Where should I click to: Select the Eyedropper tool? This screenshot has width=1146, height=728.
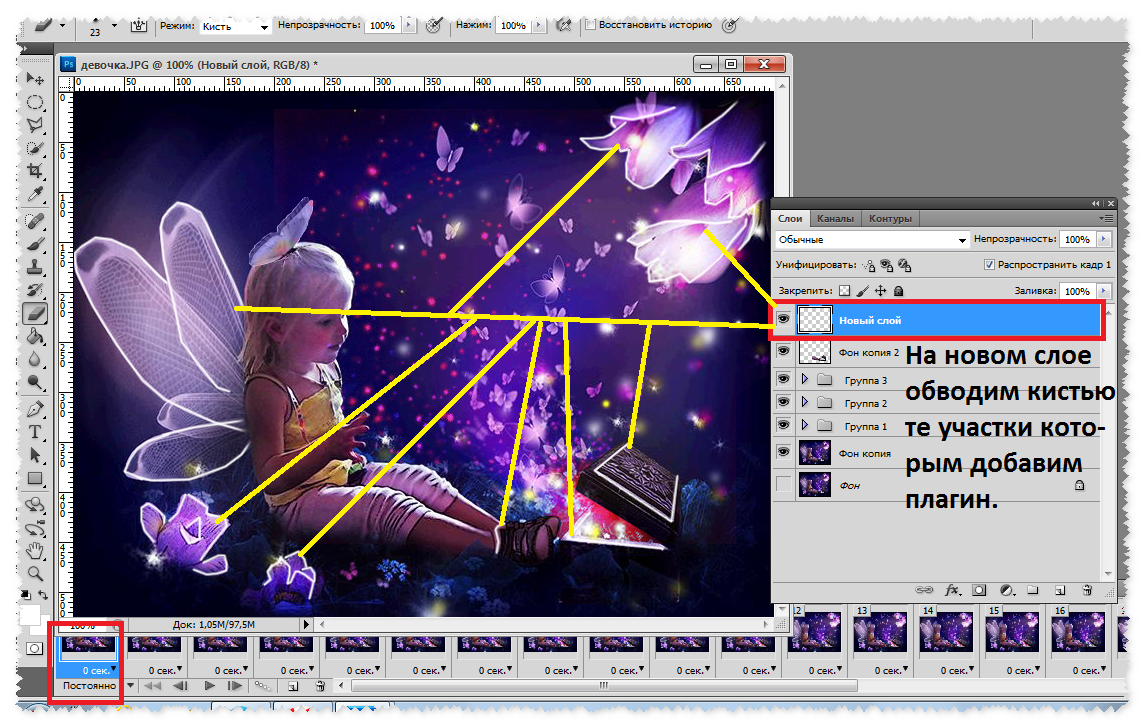coord(34,194)
